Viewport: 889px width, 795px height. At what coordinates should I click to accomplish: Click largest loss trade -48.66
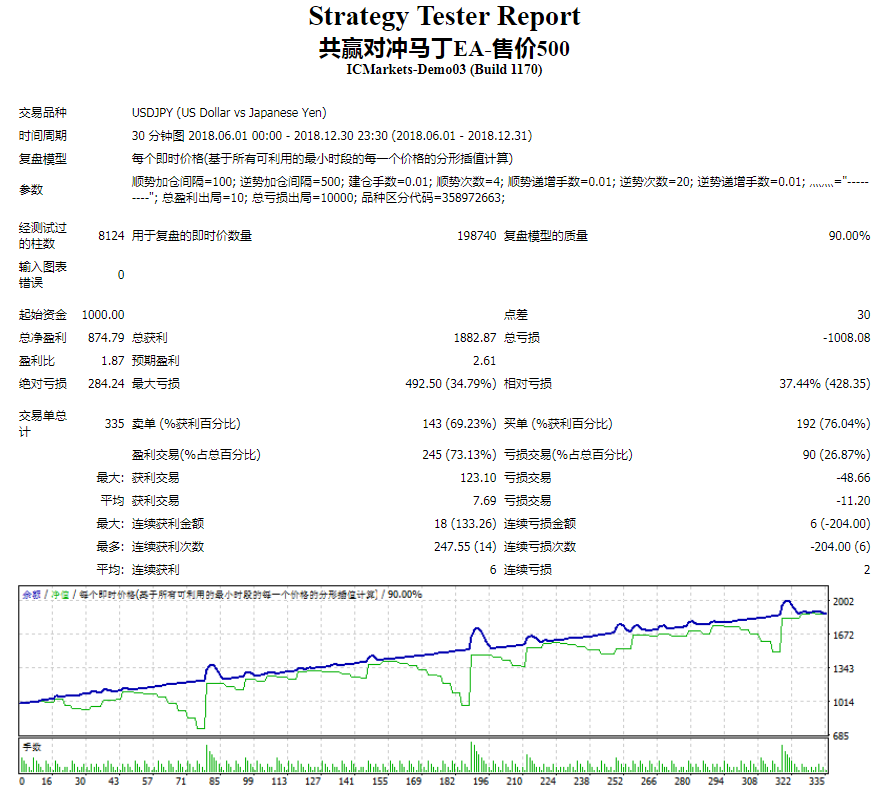pos(853,478)
